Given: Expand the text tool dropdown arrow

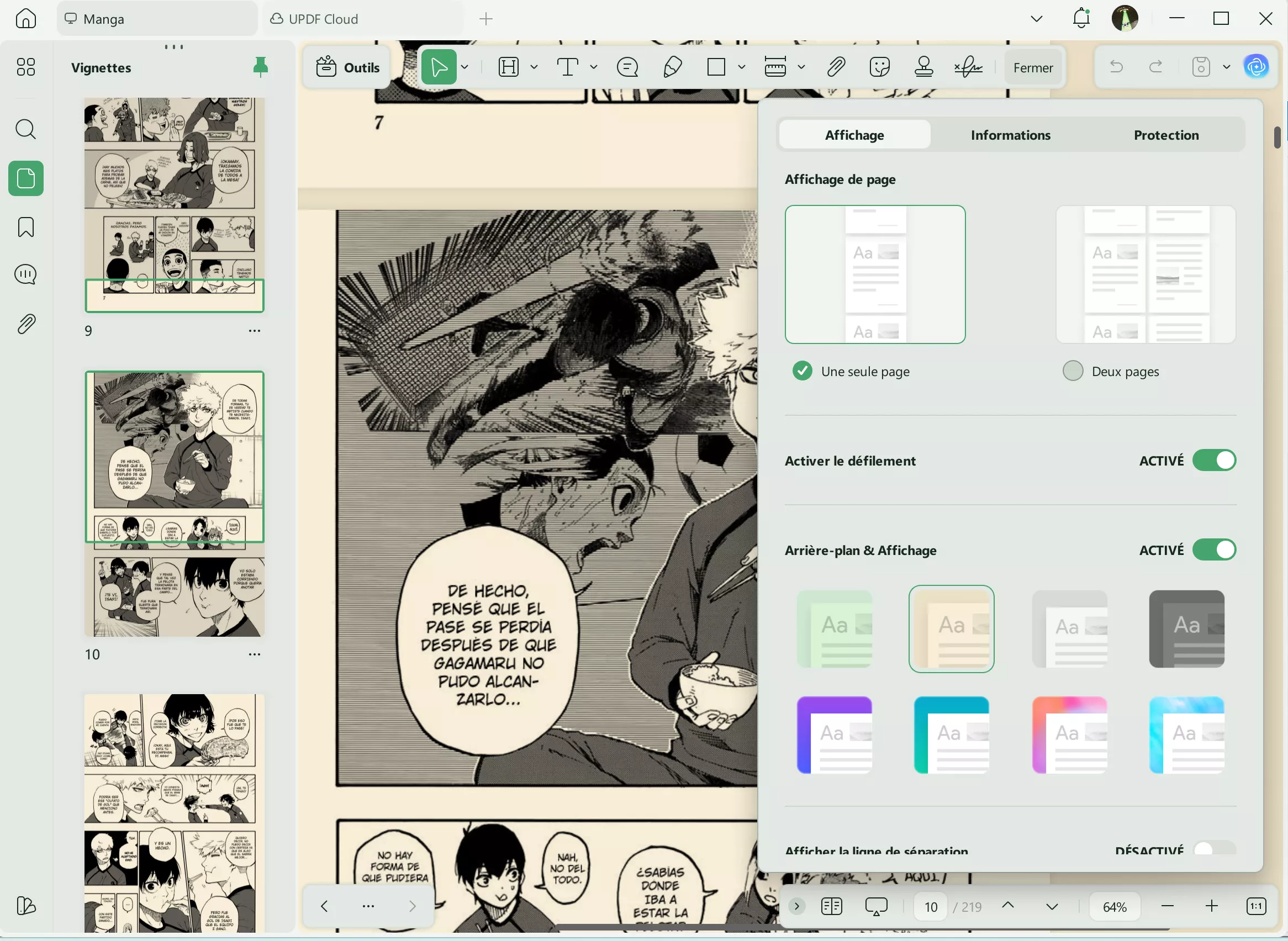Looking at the screenshot, I should click(x=594, y=67).
